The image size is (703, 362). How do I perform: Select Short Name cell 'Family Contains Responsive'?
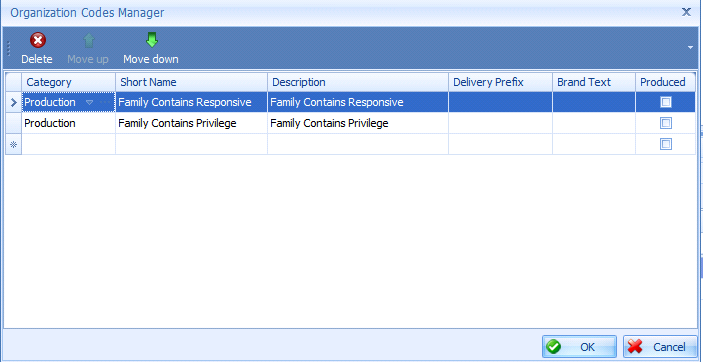pos(192,102)
